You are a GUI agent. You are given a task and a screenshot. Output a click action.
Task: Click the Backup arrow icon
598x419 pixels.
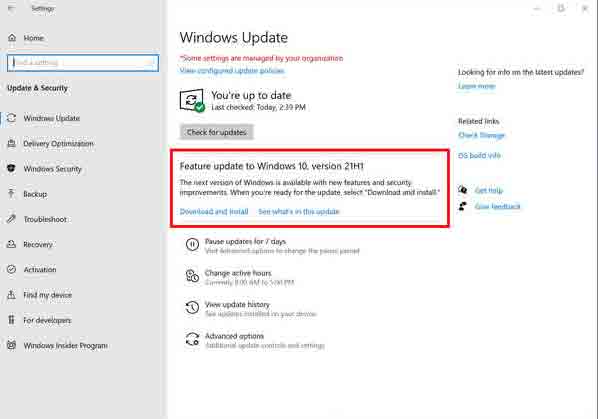(11, 194)
